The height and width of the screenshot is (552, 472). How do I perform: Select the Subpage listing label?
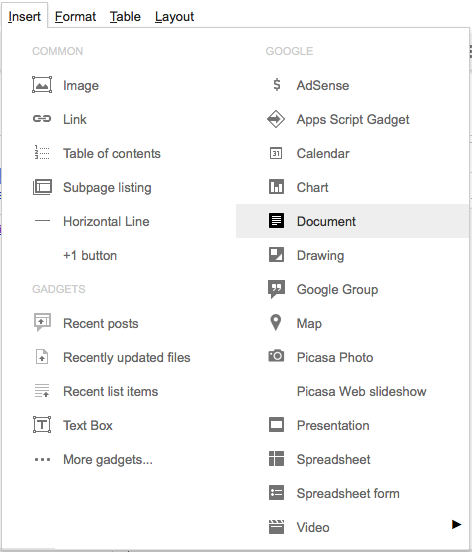(107, 188)
